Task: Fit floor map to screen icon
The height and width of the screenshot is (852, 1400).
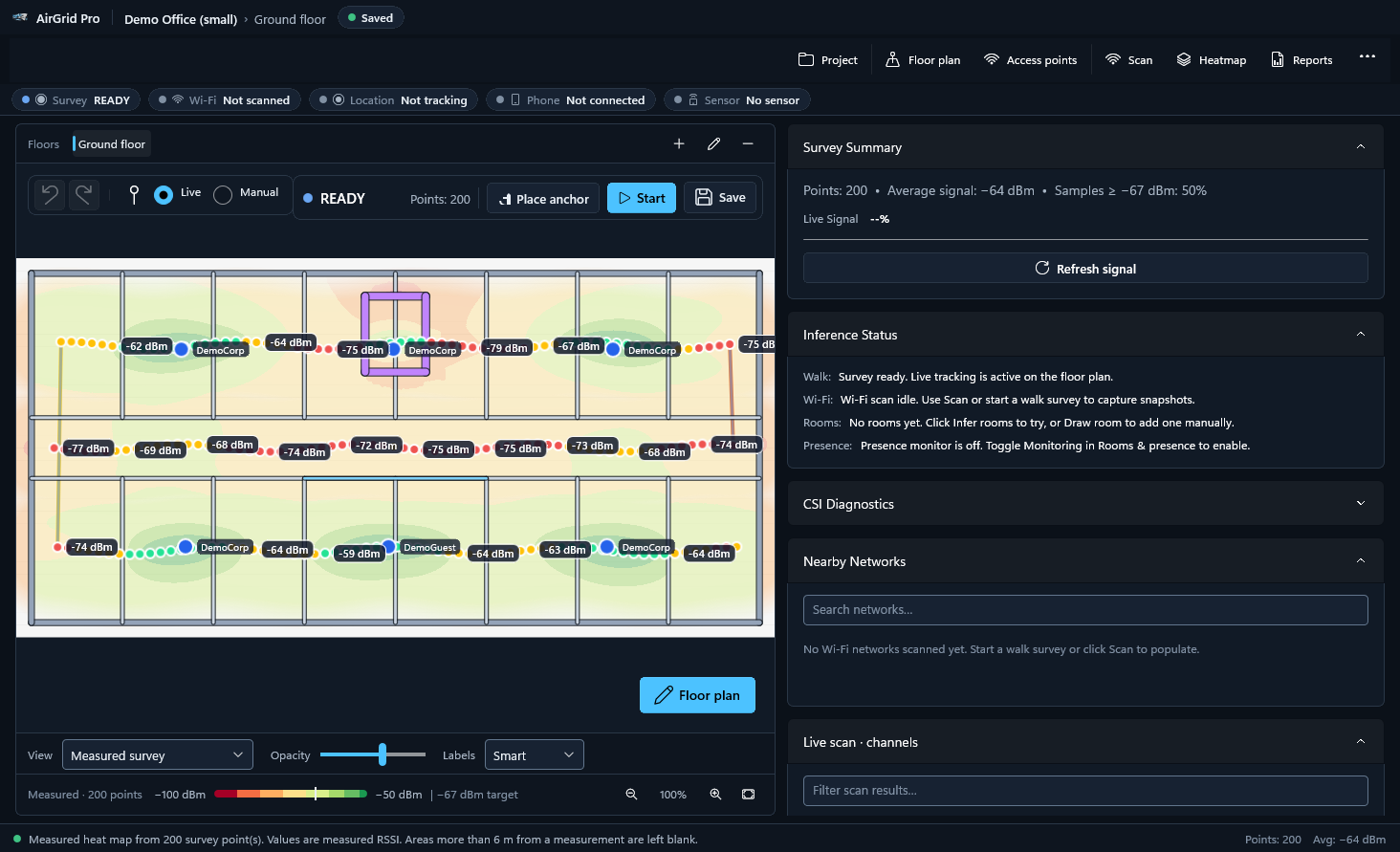Action: click(748, 795)
